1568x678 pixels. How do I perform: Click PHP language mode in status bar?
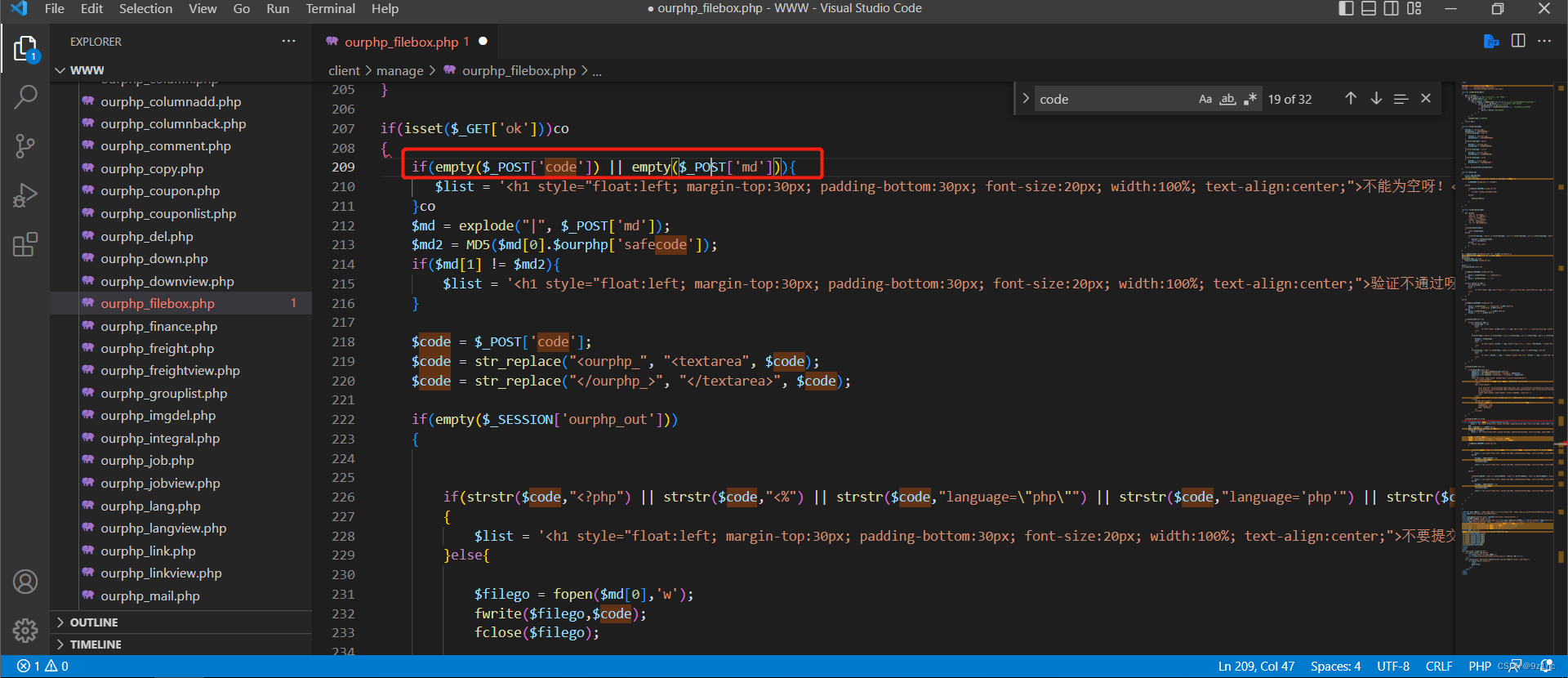pos(1479,667)
